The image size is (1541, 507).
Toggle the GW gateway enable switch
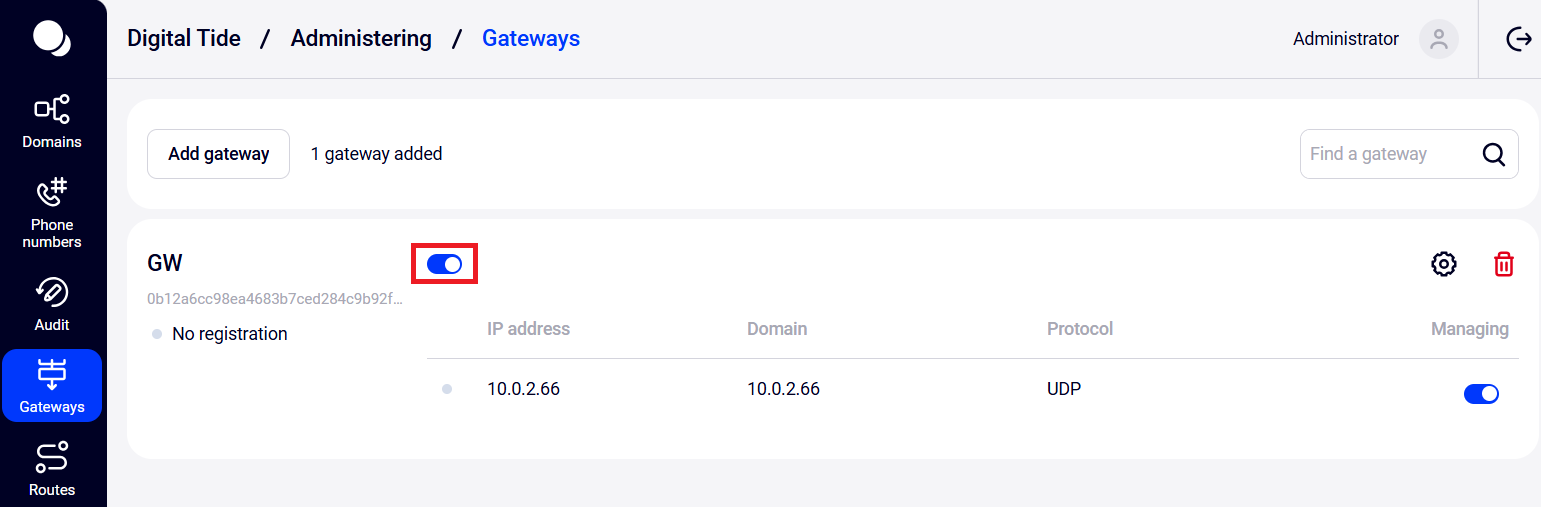(444, 264)
